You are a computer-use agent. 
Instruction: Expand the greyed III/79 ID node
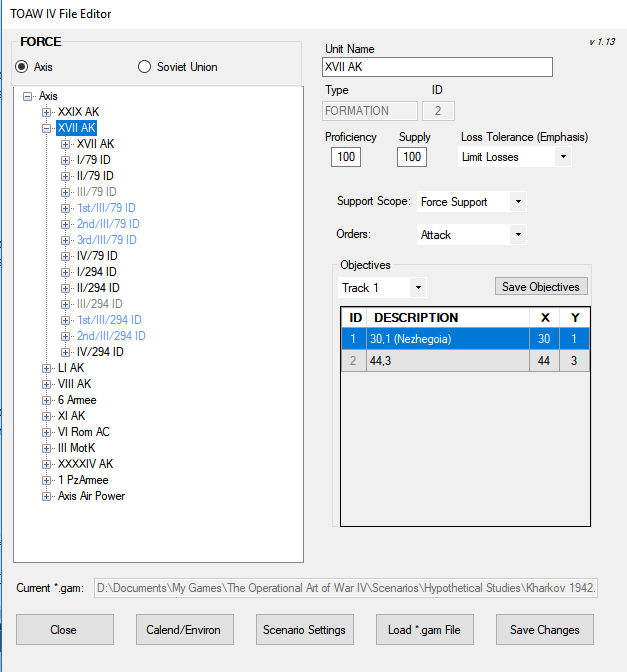pos(65,192)
